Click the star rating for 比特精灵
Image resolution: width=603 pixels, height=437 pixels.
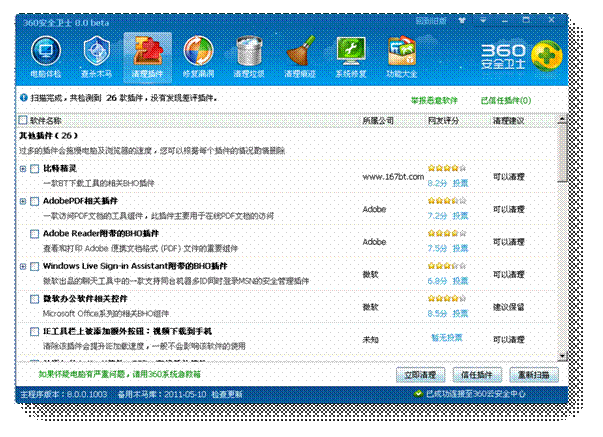[446, 168]
